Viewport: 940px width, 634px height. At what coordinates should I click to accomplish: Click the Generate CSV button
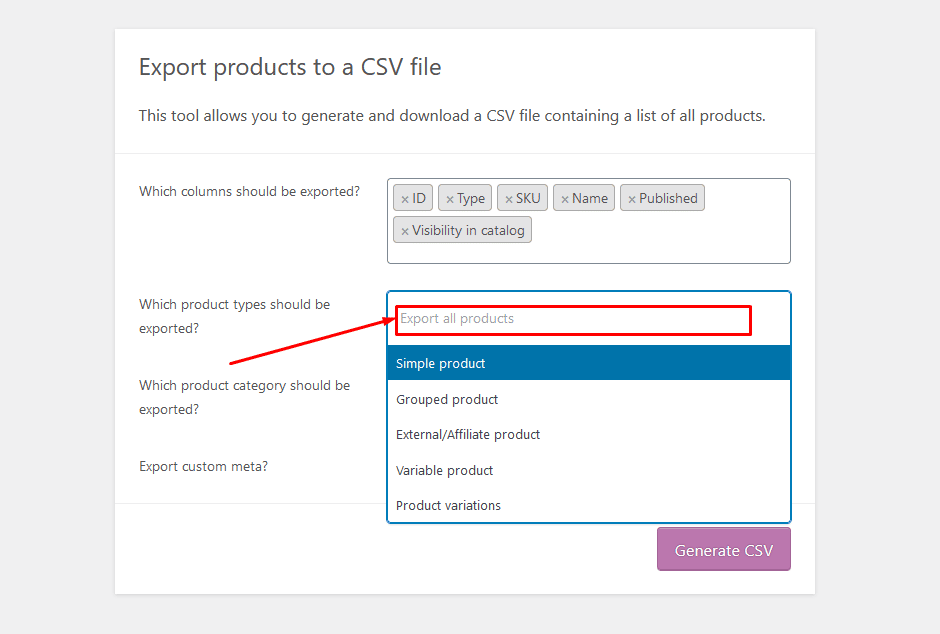(723, 550)
